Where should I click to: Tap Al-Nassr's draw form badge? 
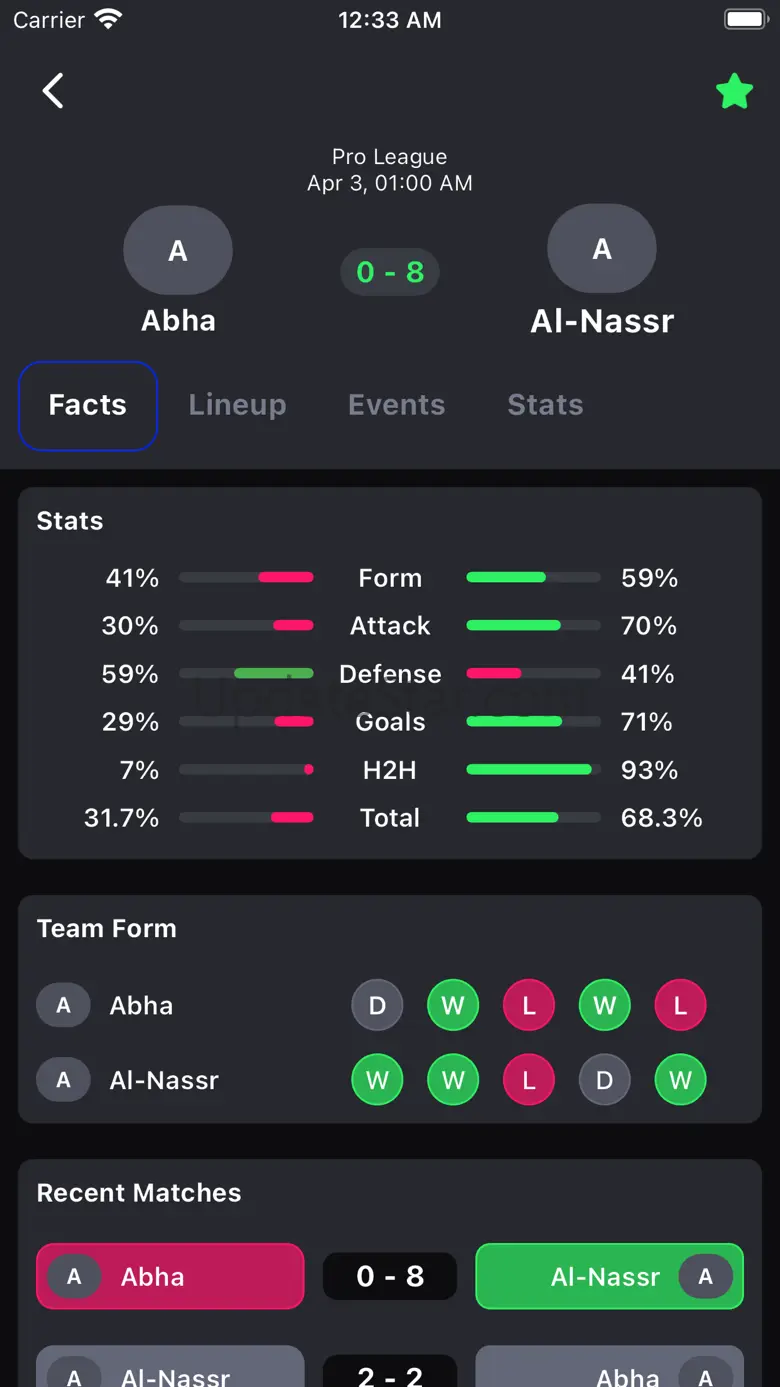click(x=604, y=1080)
